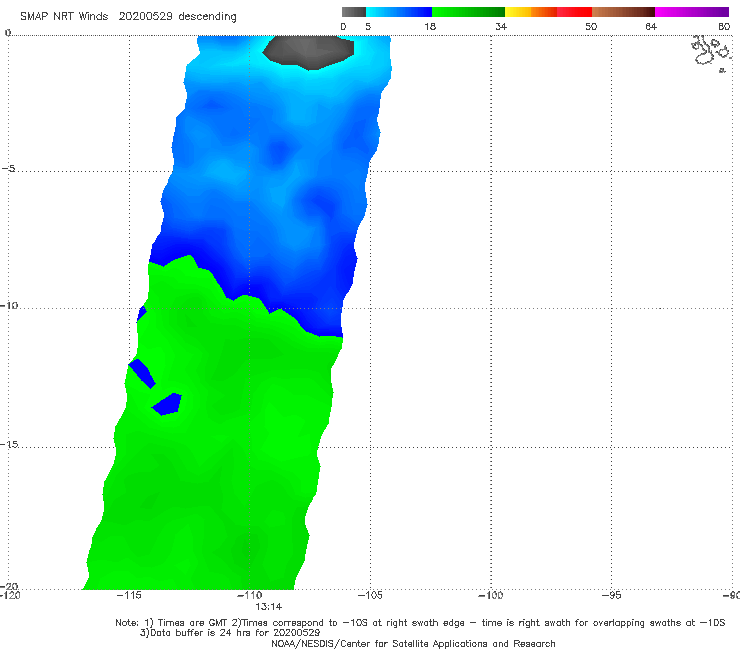Image resolution: width=740 pixels, height=650 pixels.
Task: Click the gray segment of the color bar
Action: (x=354, y=12)
